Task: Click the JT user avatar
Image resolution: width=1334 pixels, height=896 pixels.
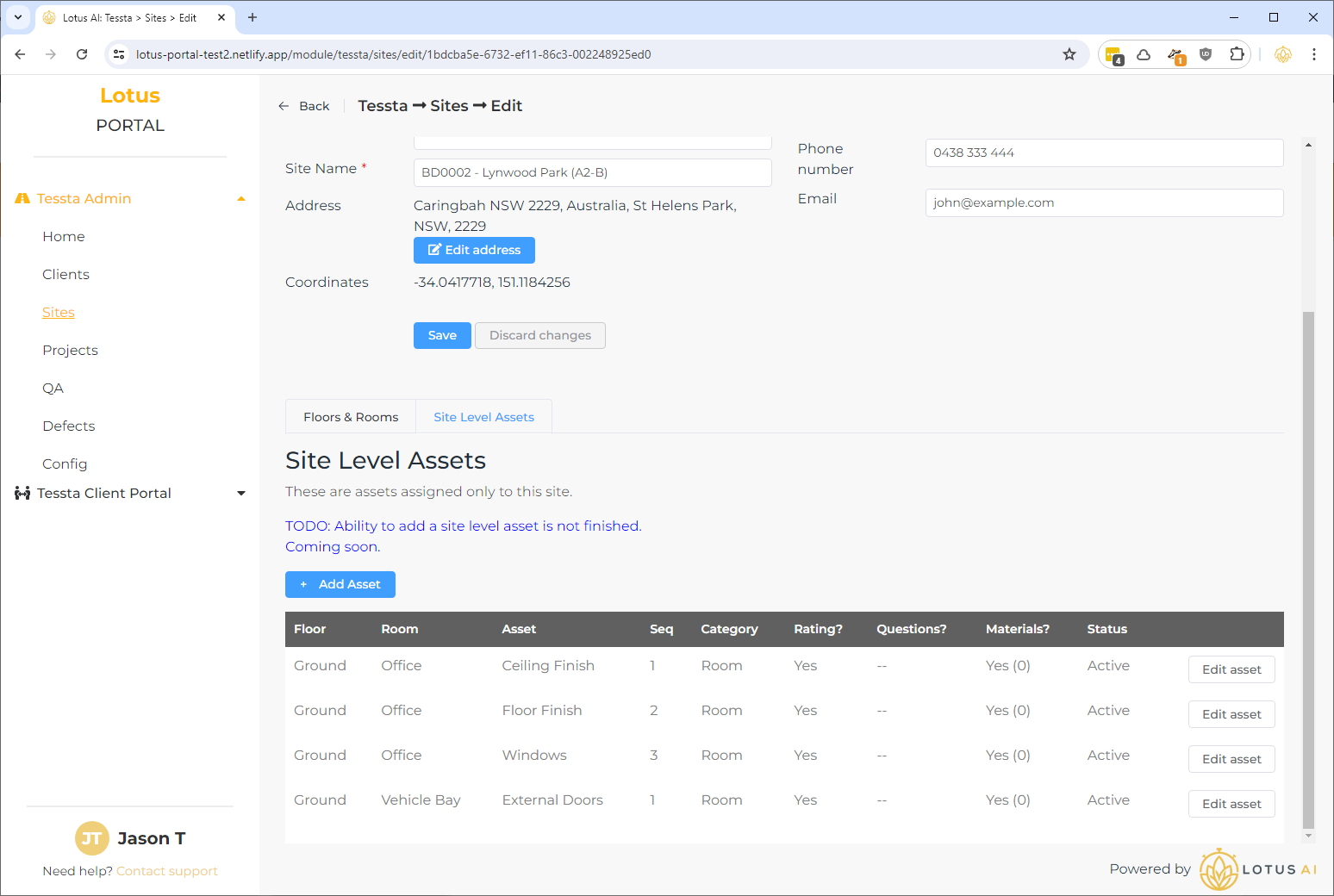Action: click(x=91, y=838)
